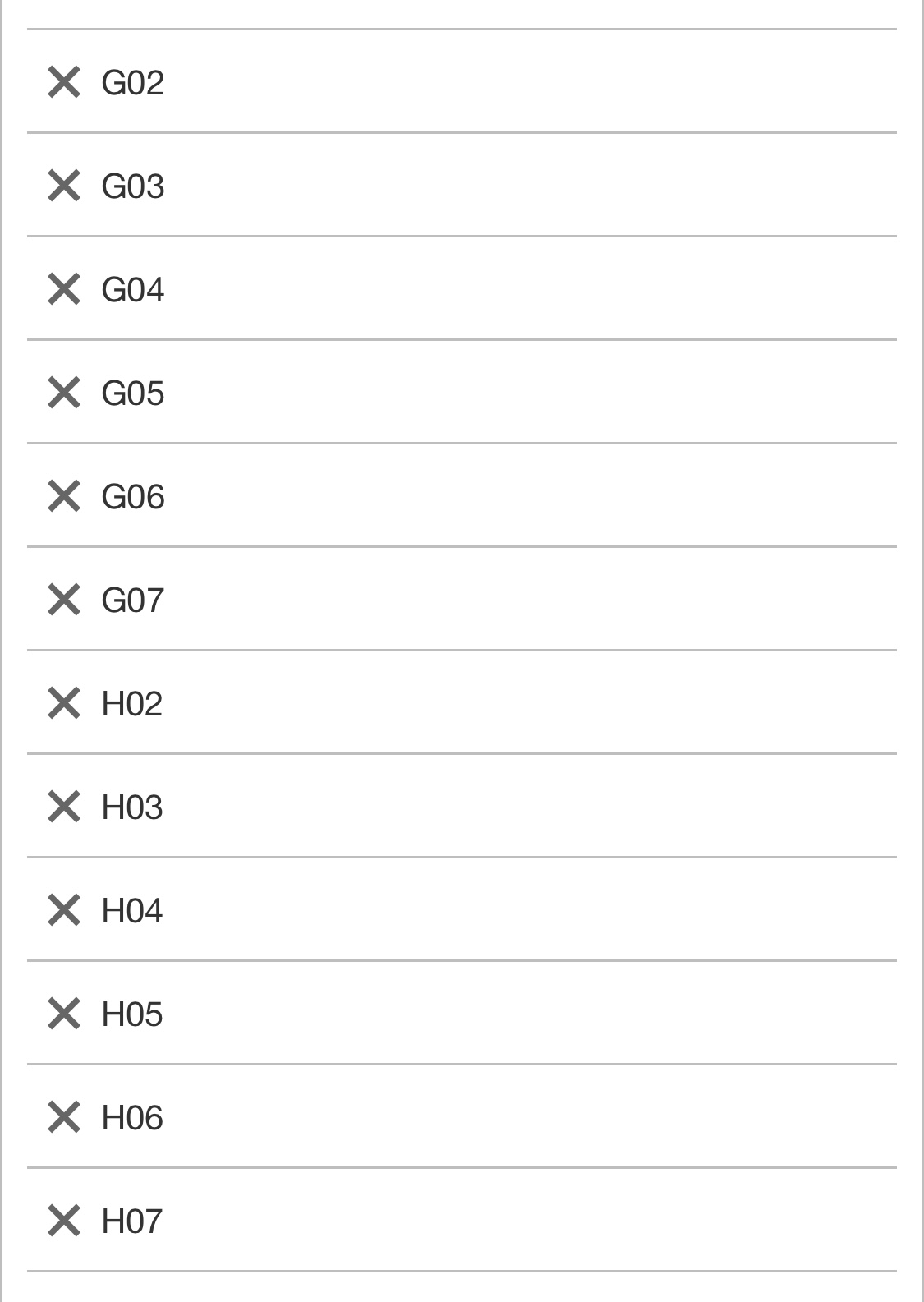Click the G07 row label

[132, 600]
